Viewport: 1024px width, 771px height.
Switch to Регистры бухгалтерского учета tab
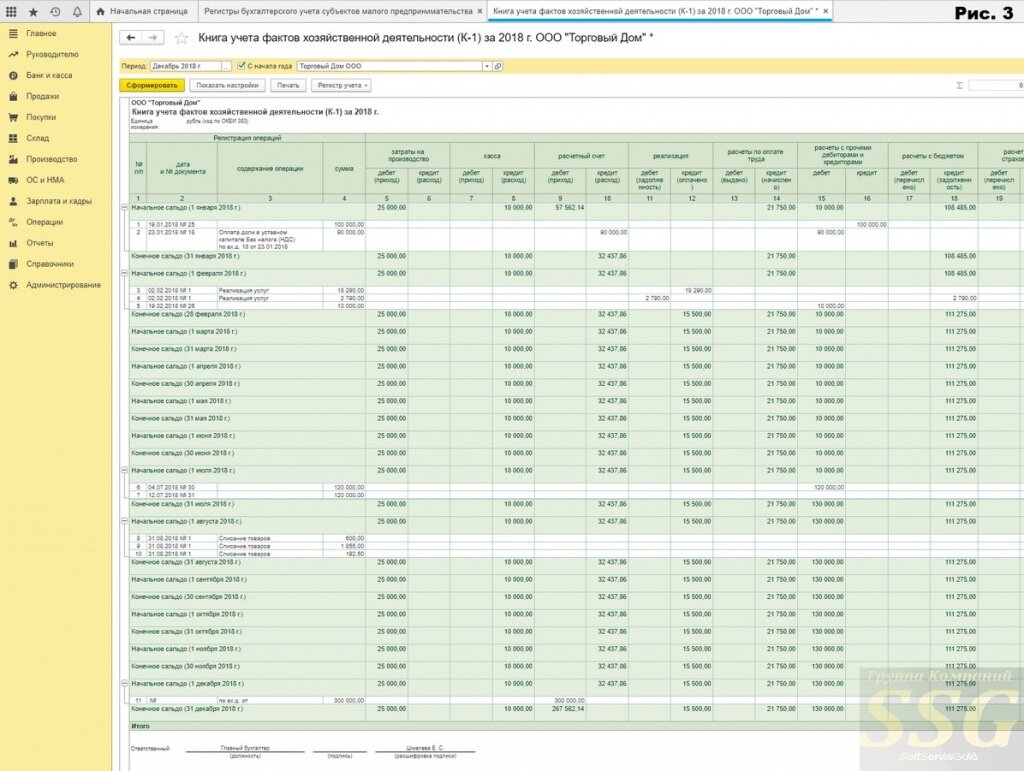click(x=338, y=12)
